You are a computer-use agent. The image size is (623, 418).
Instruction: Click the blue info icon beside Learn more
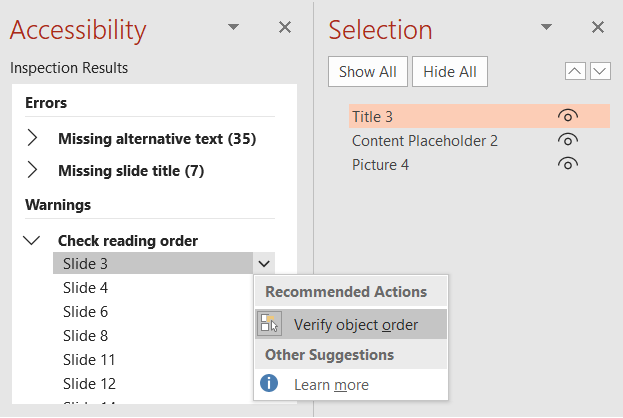pos(269,383)
